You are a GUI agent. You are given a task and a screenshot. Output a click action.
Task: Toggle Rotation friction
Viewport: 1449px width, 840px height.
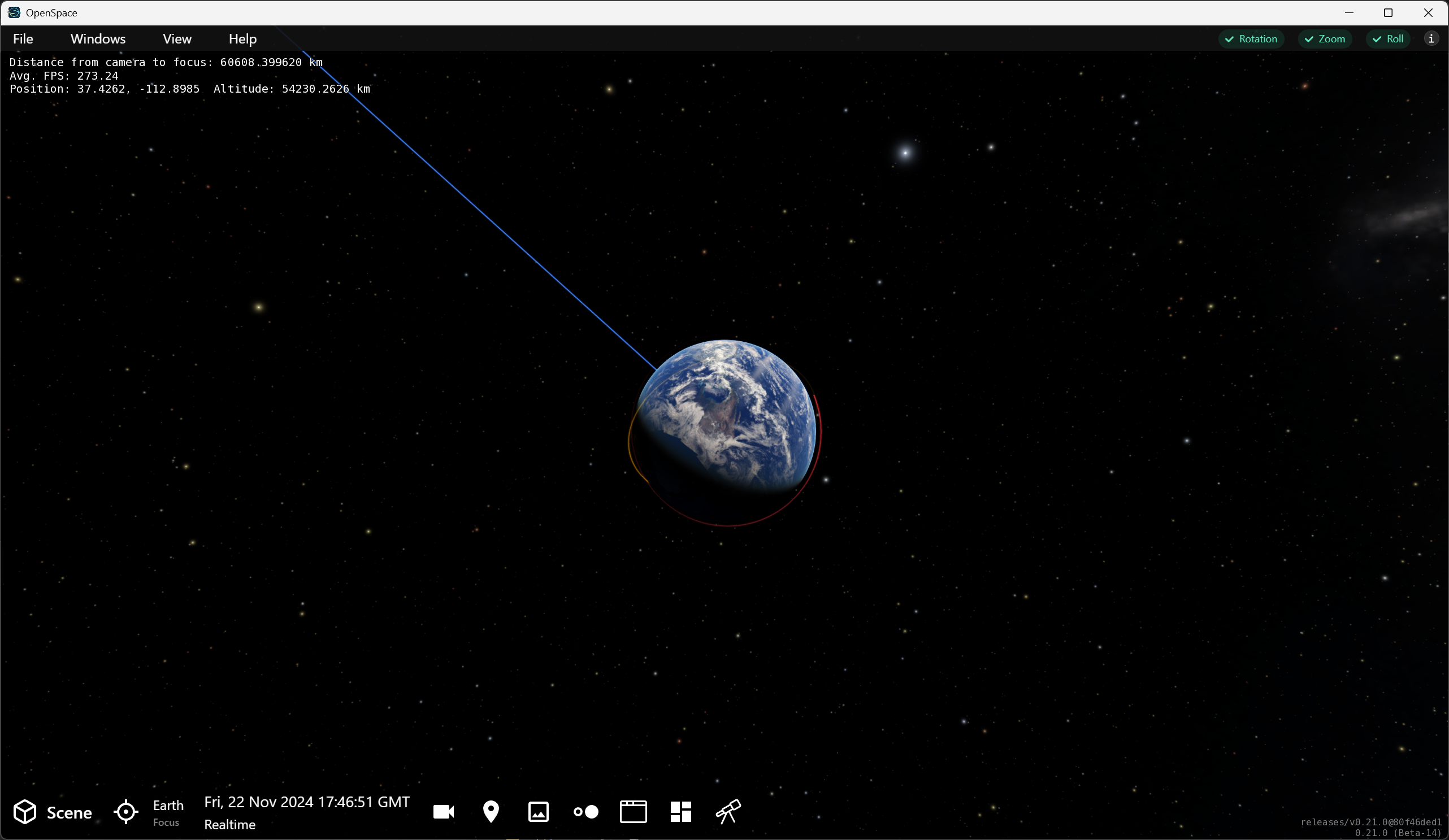pyautogui.click(x=1251, y=39)
